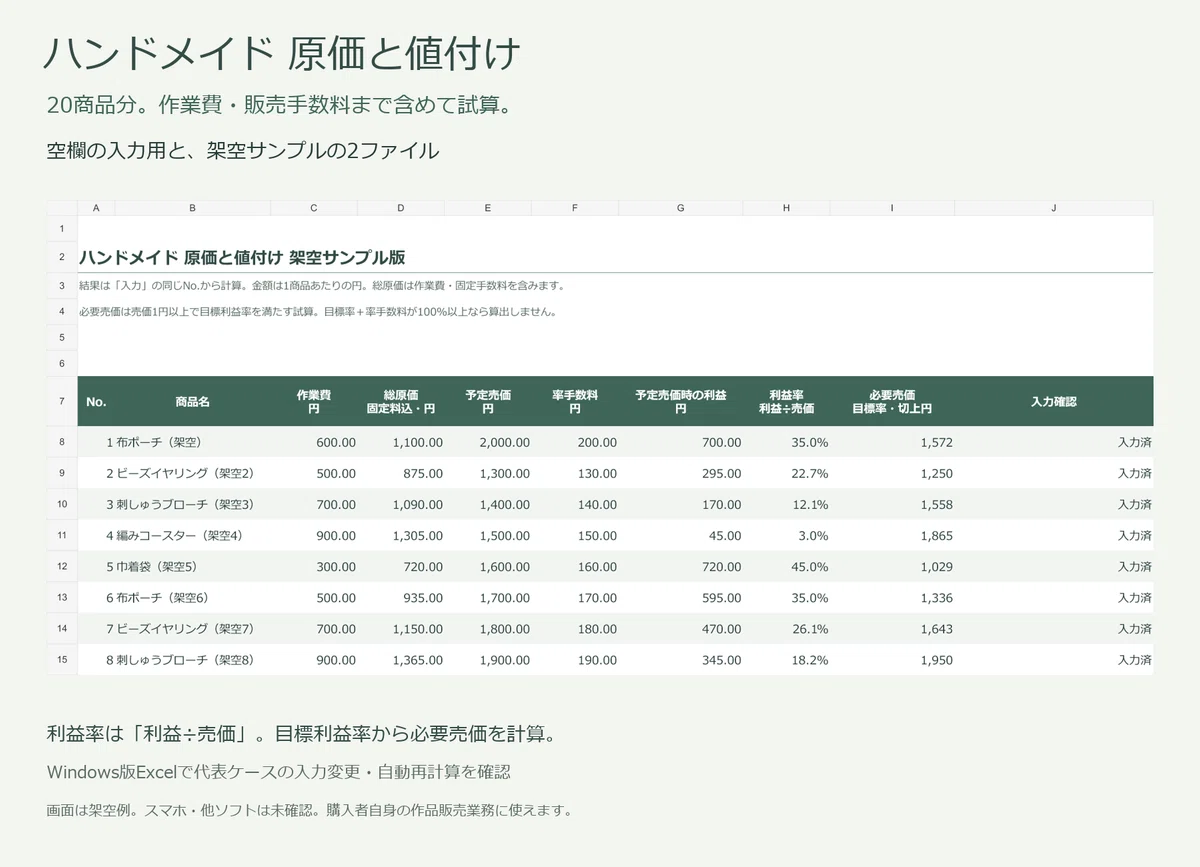Image resolution: width=1200 pixels, height=867 pixels.
Task: Click profit rate 26.1%
Action: click(x=811, y=629)
